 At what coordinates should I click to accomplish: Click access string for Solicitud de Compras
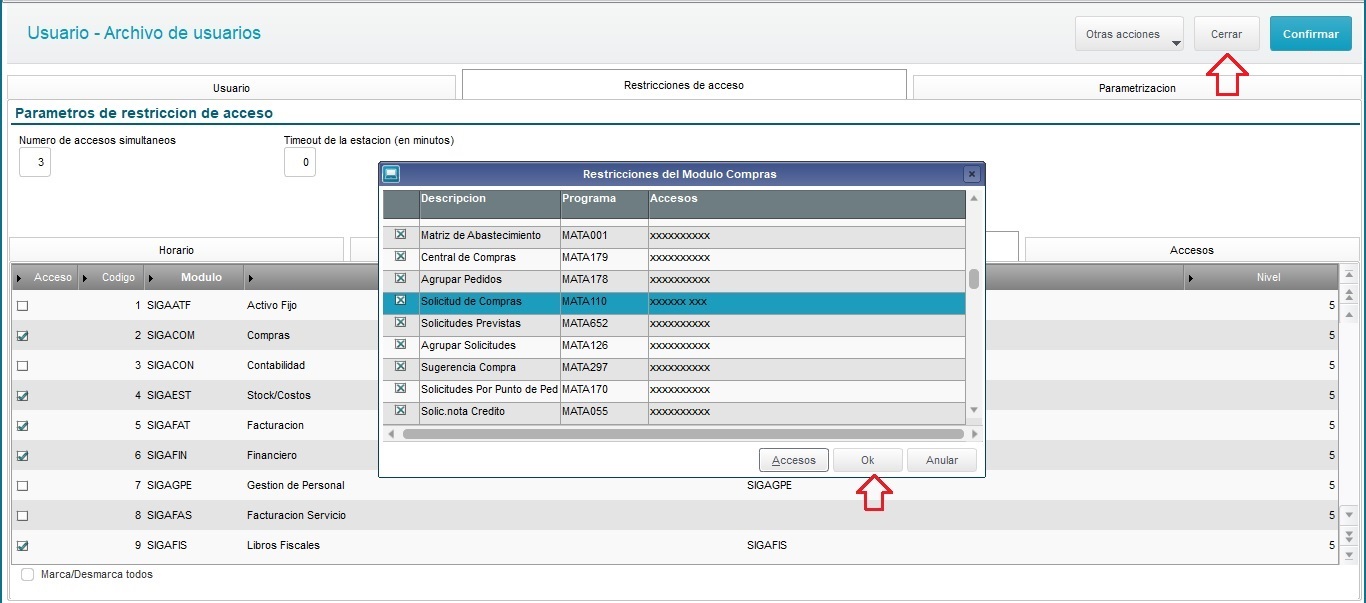[678, 301]
